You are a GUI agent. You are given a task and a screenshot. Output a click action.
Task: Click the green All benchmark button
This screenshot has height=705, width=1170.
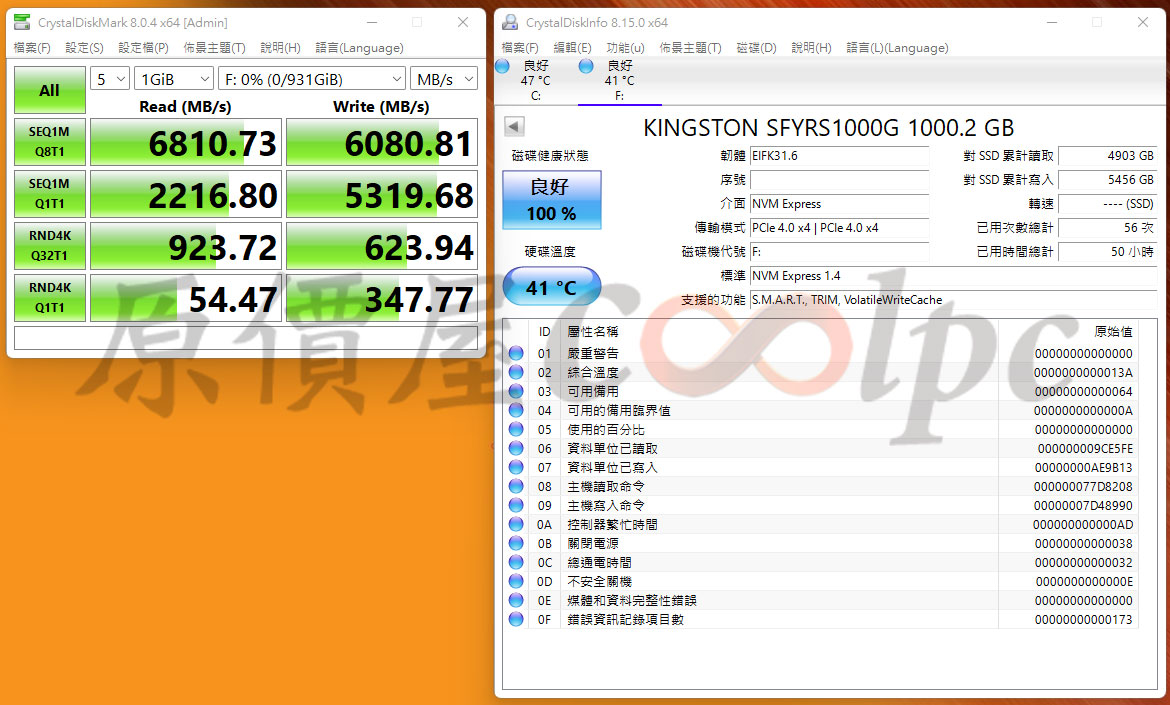[x=49, y=90]
